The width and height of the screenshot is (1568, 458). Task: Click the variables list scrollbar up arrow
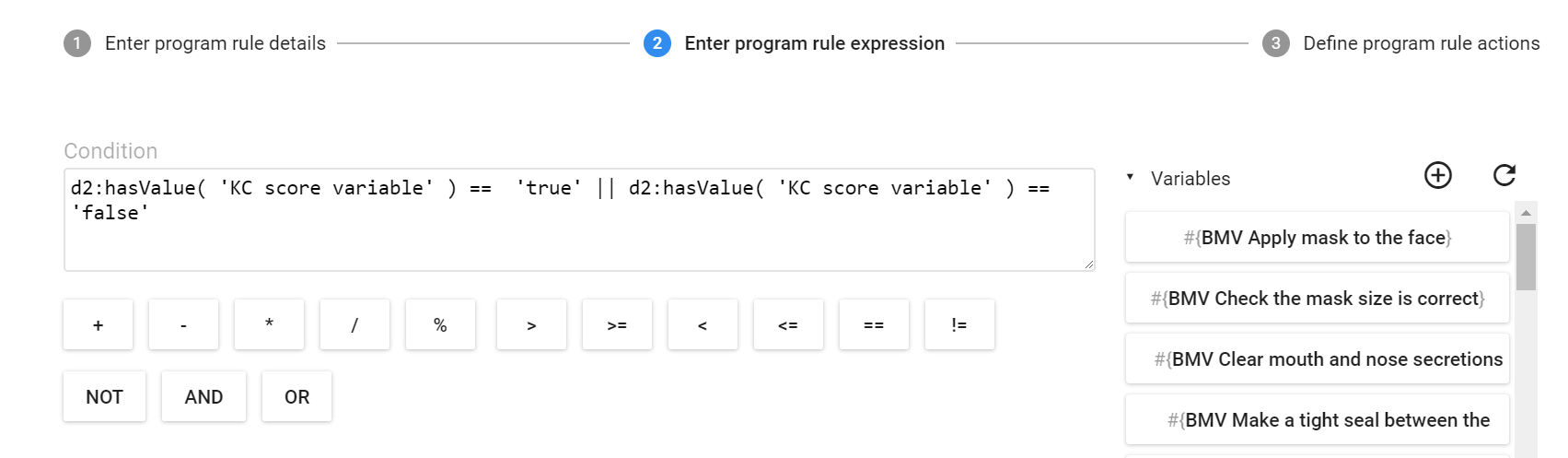[1526, 213]
